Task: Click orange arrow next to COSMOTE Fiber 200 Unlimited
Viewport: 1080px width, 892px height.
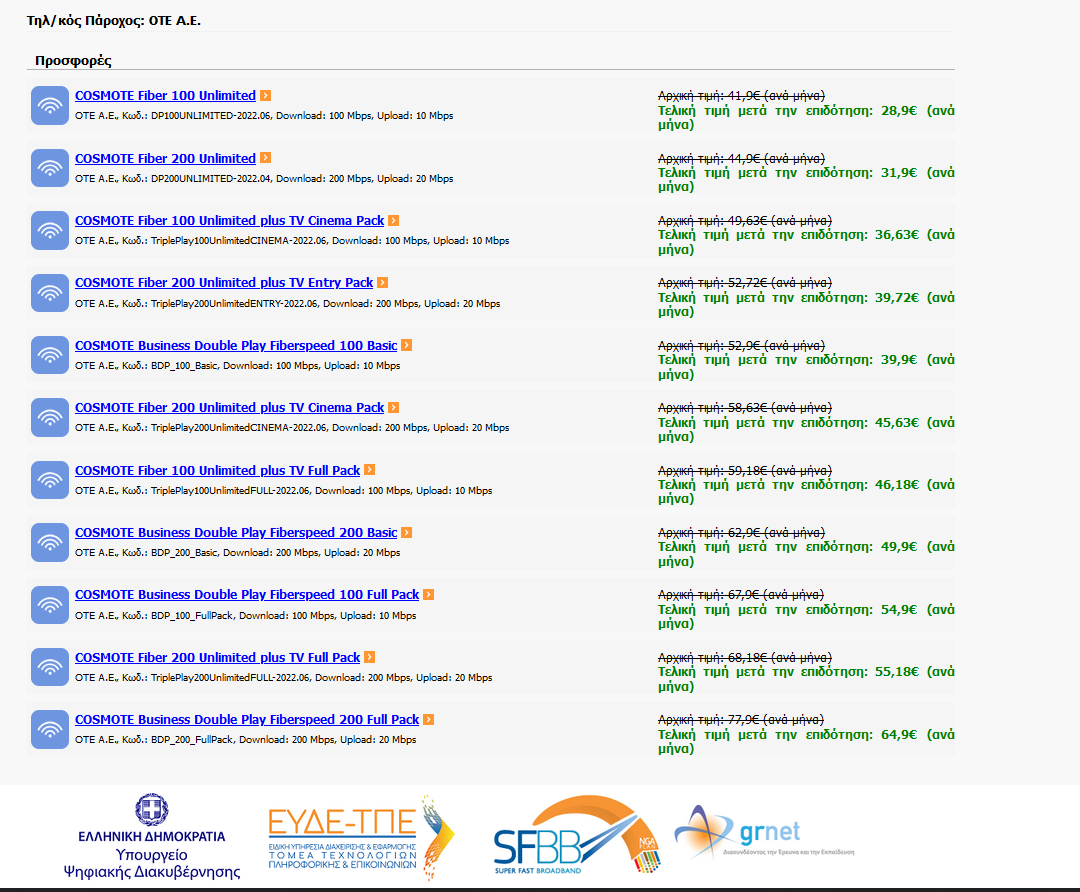Action: point(265,158)
